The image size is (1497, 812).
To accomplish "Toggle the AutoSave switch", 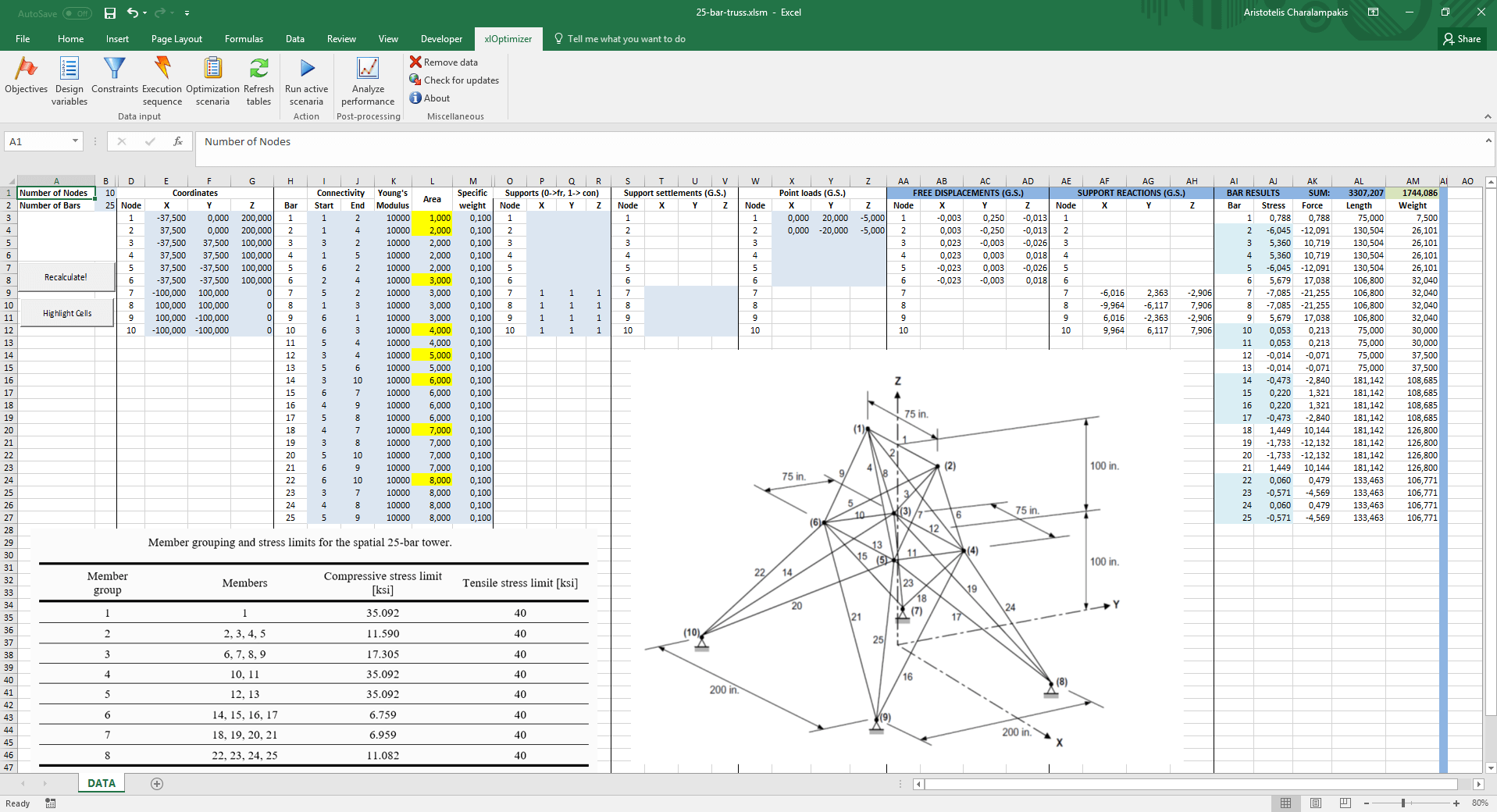I will 77,13.
